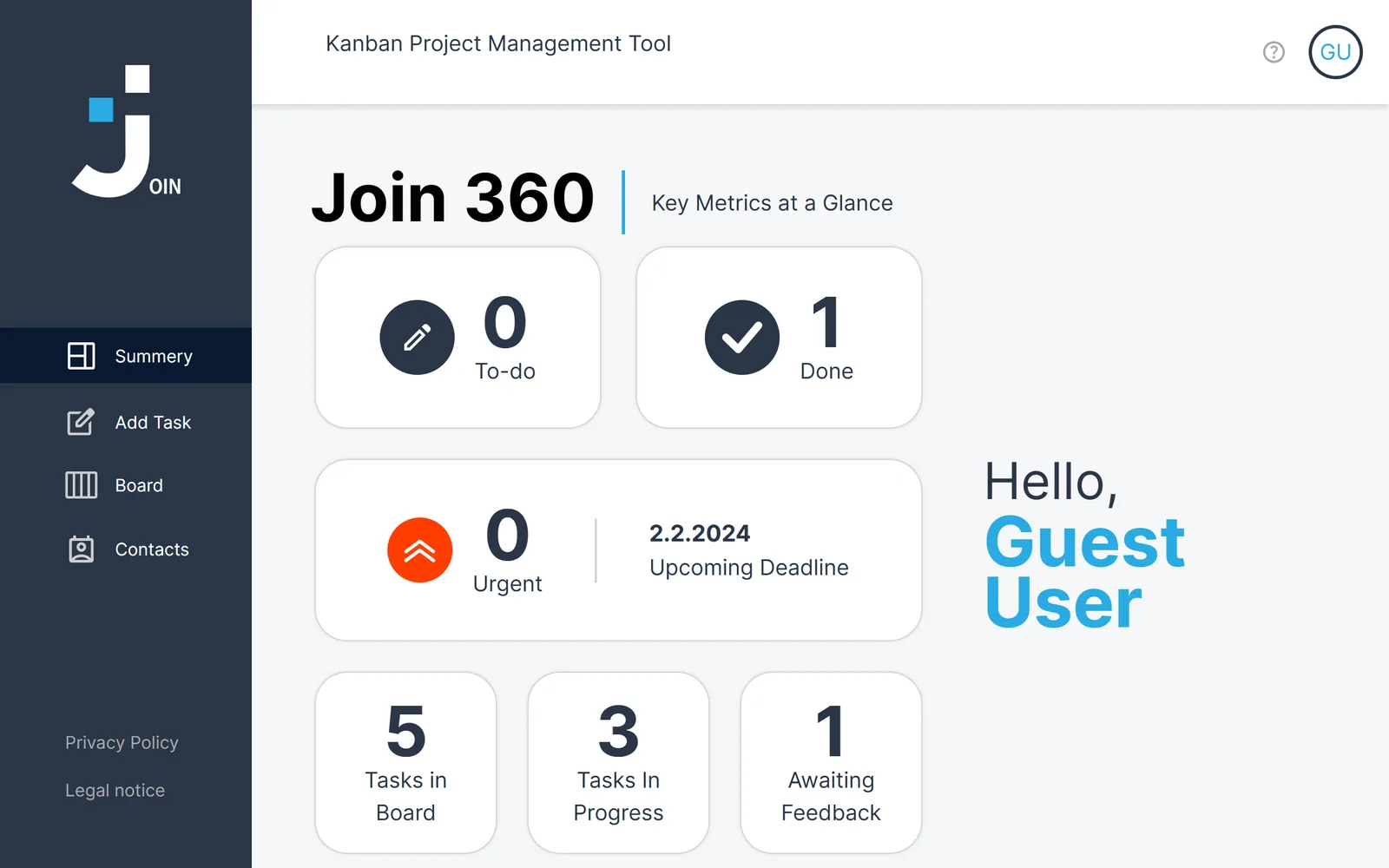Open the Tasks in Board card
The width and height of the screenshot is (1389, 868).
406,763
